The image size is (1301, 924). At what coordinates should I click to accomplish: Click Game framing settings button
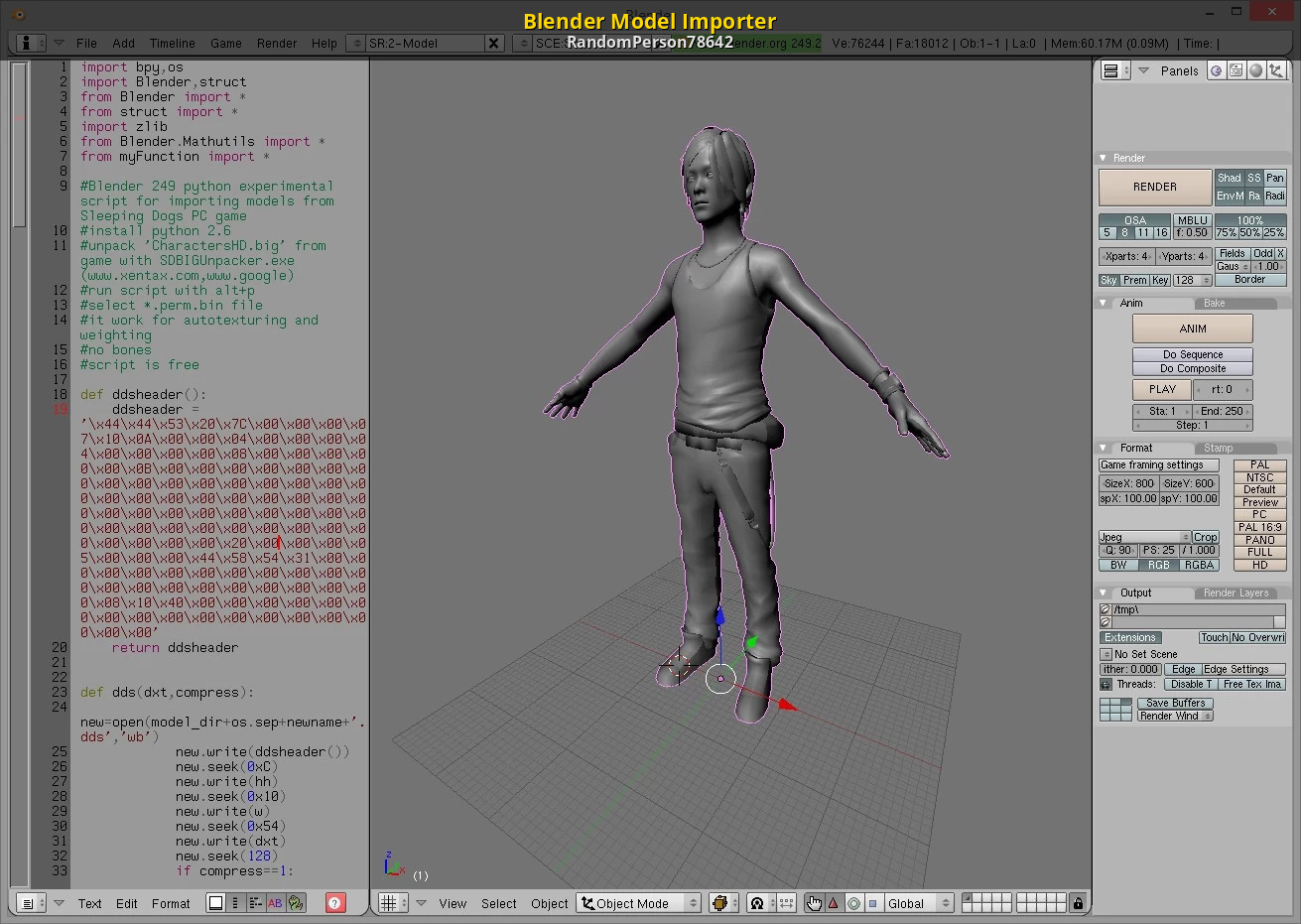[1158, 464]
